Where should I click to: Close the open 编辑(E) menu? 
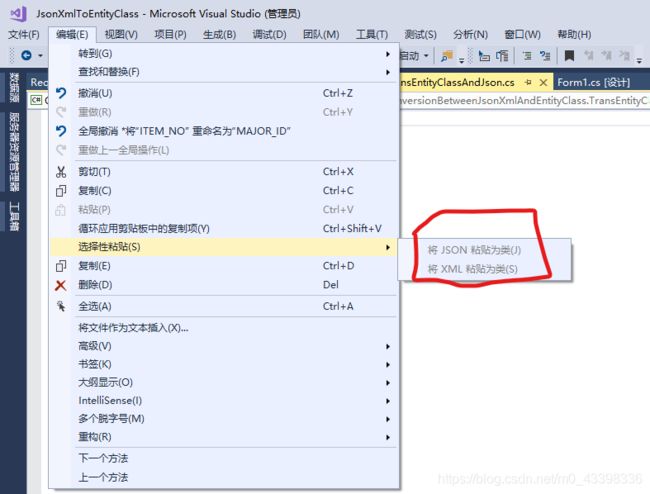pos(72,34)
